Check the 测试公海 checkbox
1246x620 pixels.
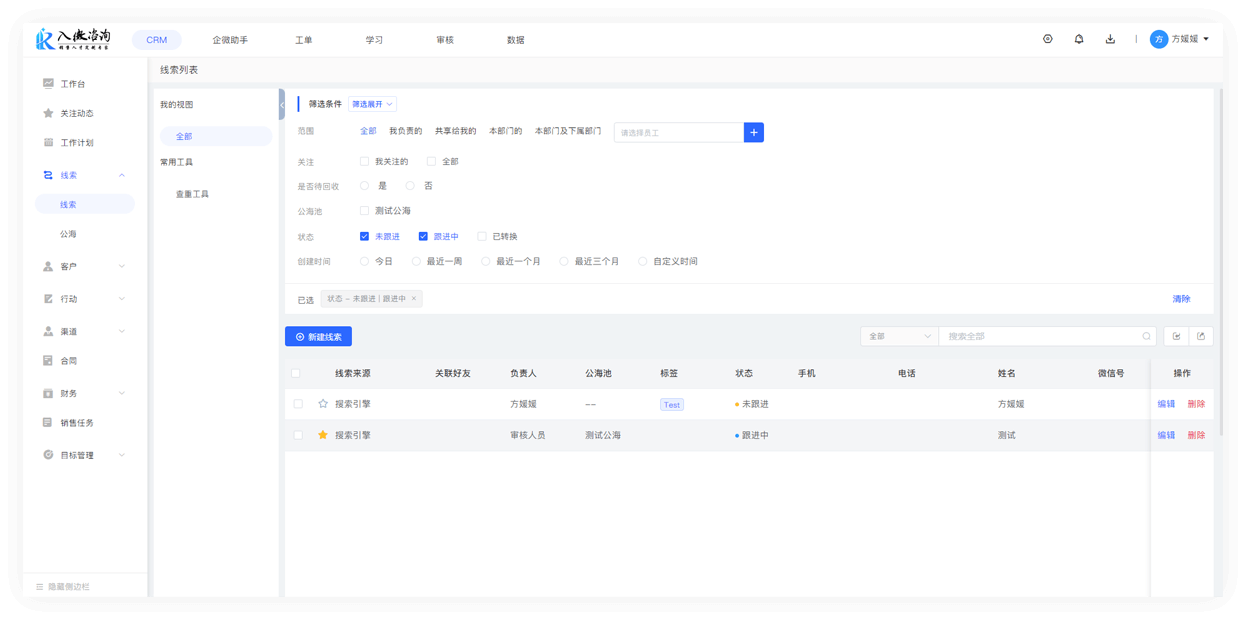364,211
